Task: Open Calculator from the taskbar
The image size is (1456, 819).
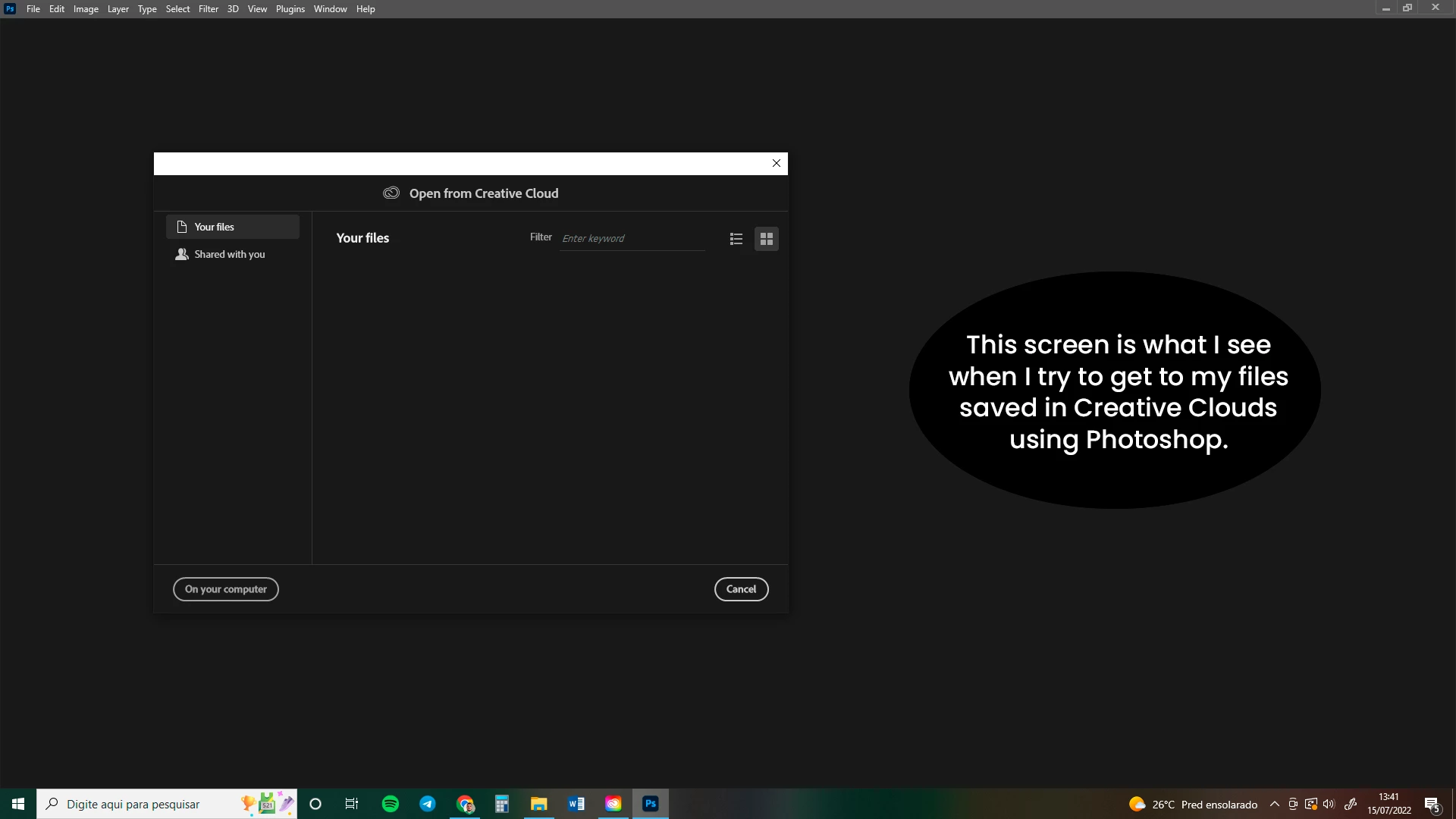Action: [502, 804]
